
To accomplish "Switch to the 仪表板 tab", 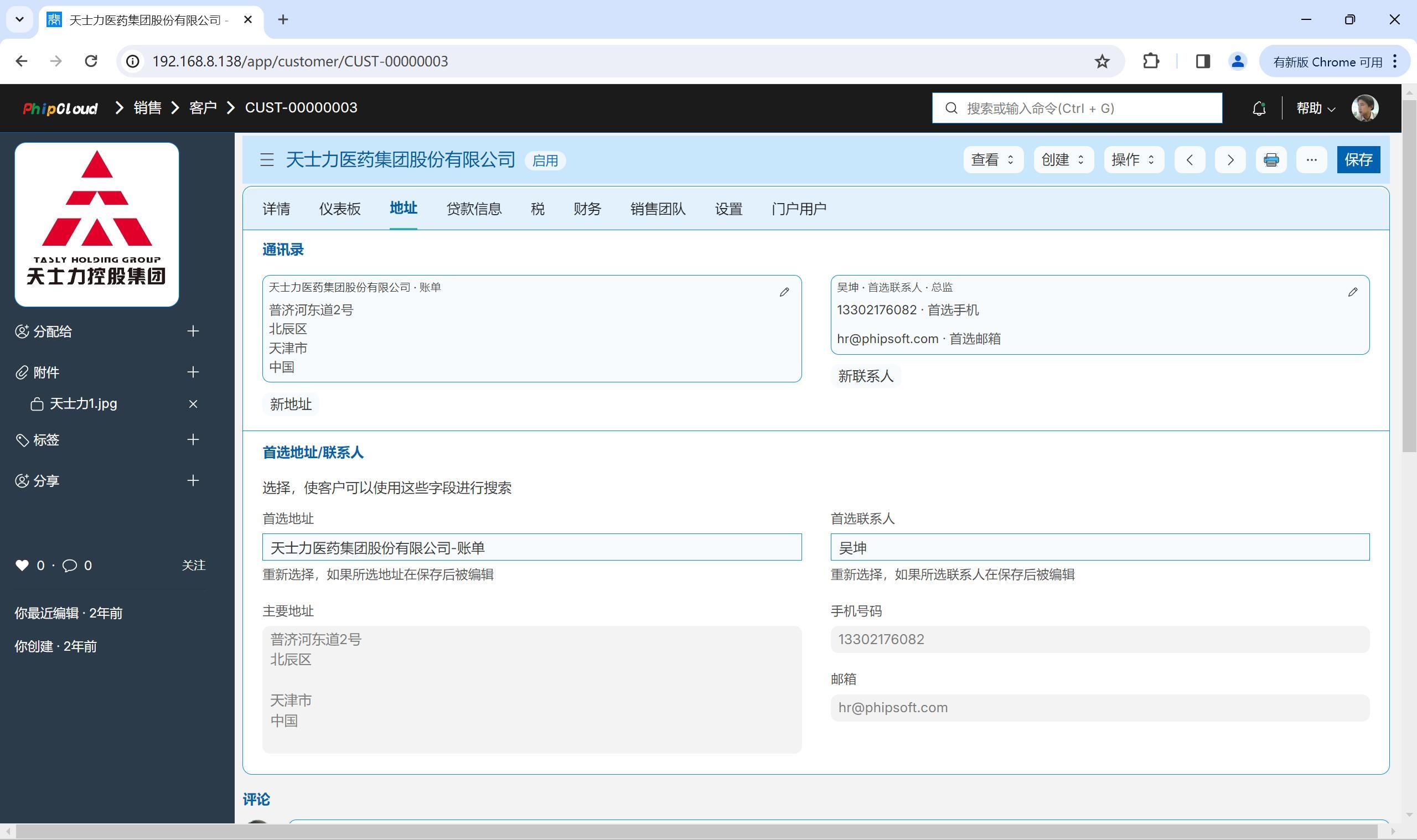I will (x=340, y=209).
